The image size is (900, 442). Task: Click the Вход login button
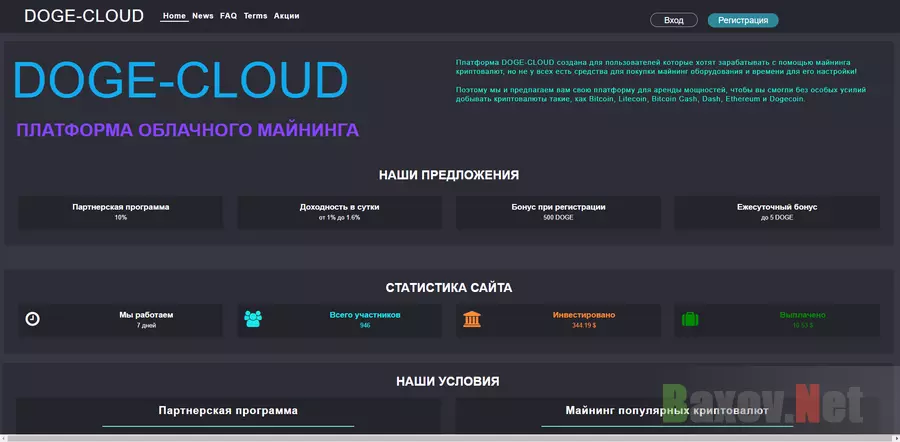click(674, 20)
